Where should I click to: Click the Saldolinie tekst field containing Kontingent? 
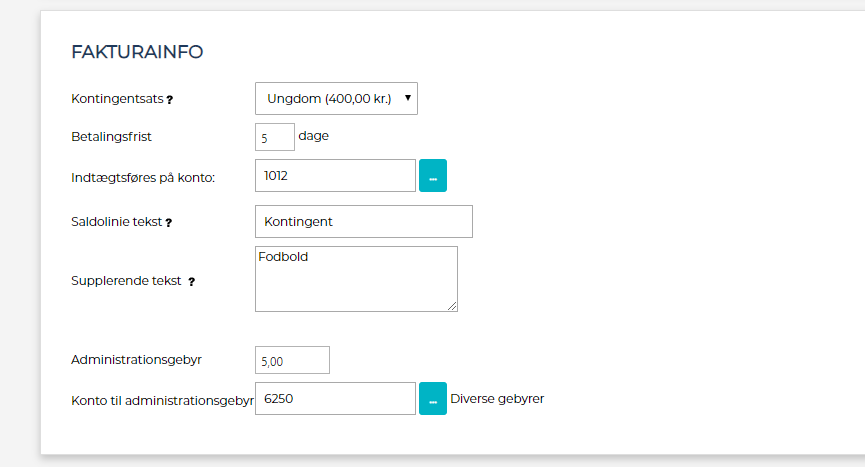[363, 221]
